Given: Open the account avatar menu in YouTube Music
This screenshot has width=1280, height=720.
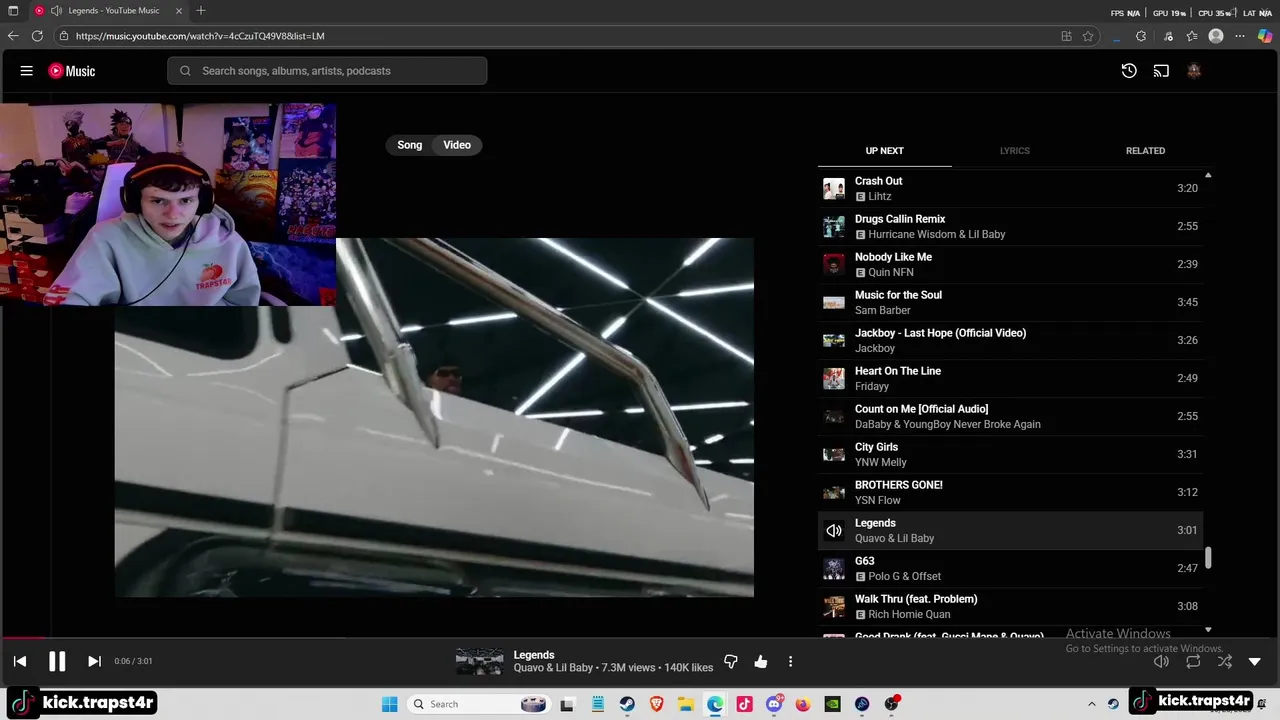Looking at the screenshot, I should (x=1193, y=71).
